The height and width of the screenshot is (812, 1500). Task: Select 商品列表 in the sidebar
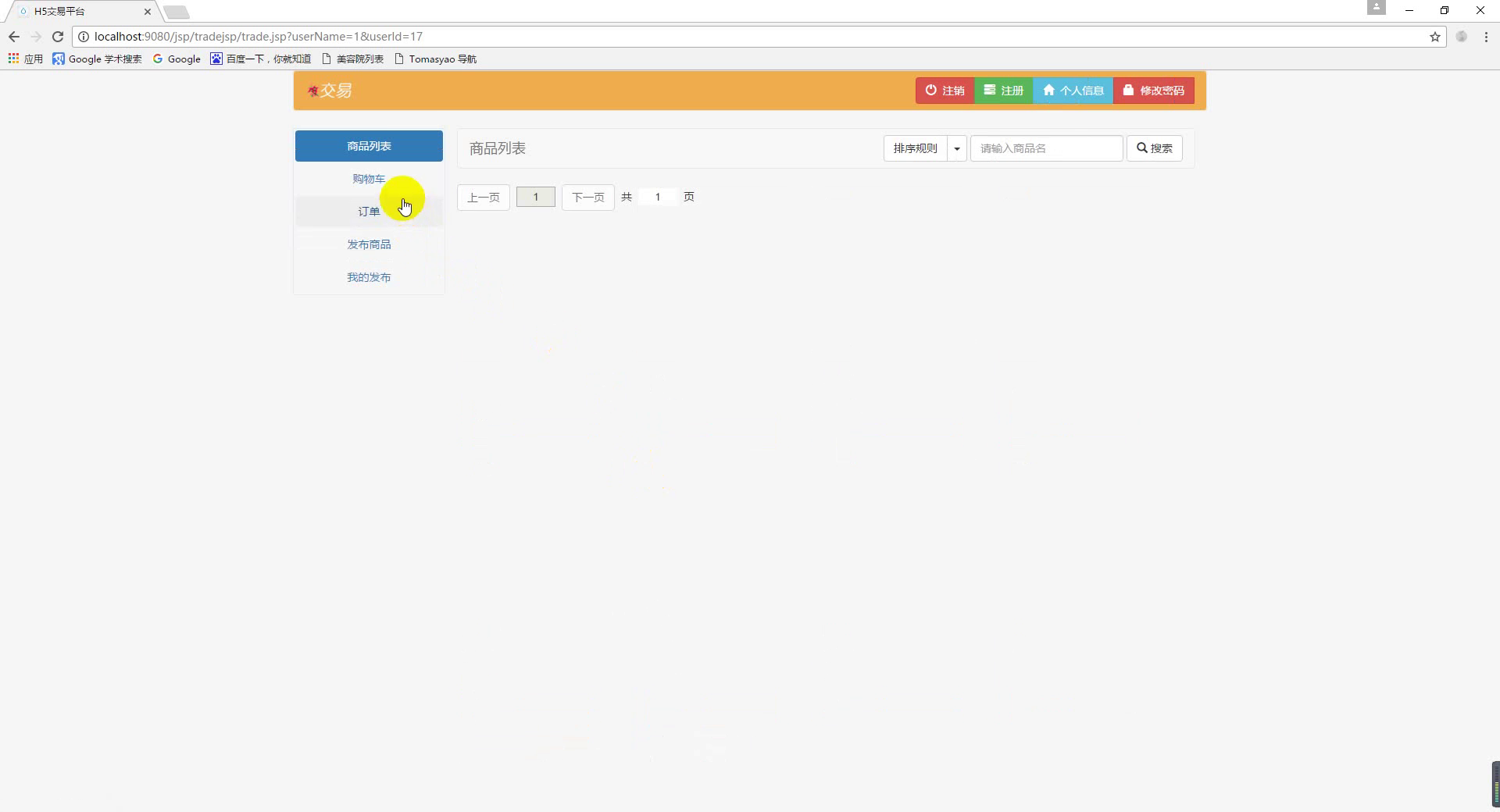pyautogui.click(x=369, y=146)
